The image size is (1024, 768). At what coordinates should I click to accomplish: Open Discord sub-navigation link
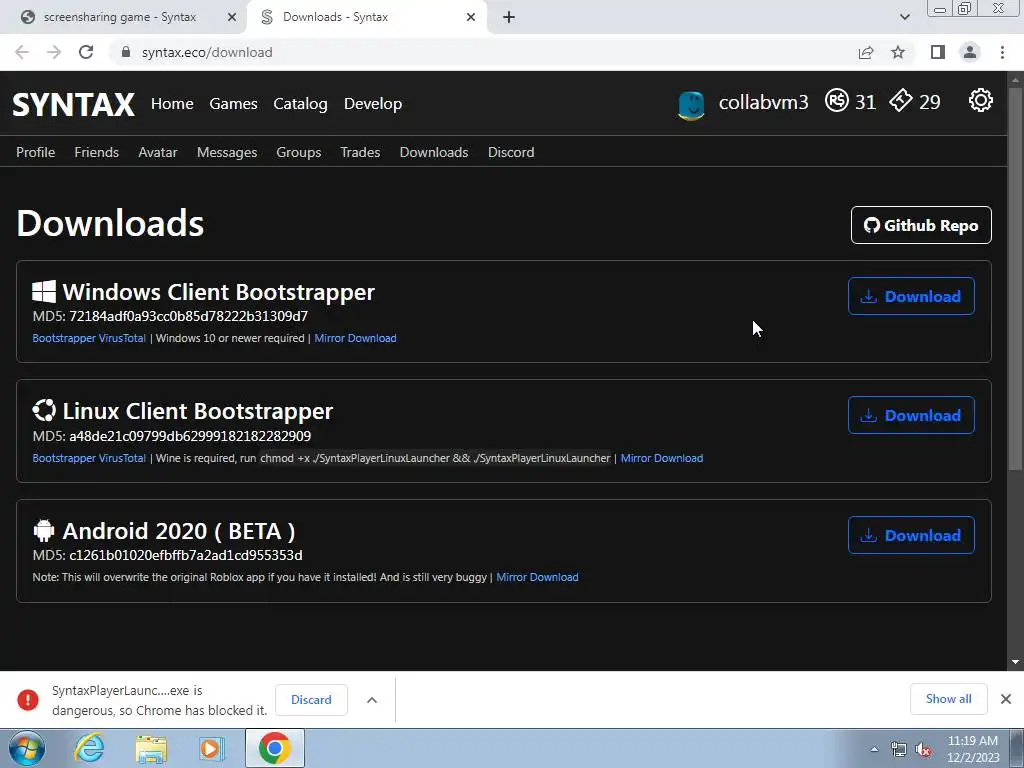511,152
